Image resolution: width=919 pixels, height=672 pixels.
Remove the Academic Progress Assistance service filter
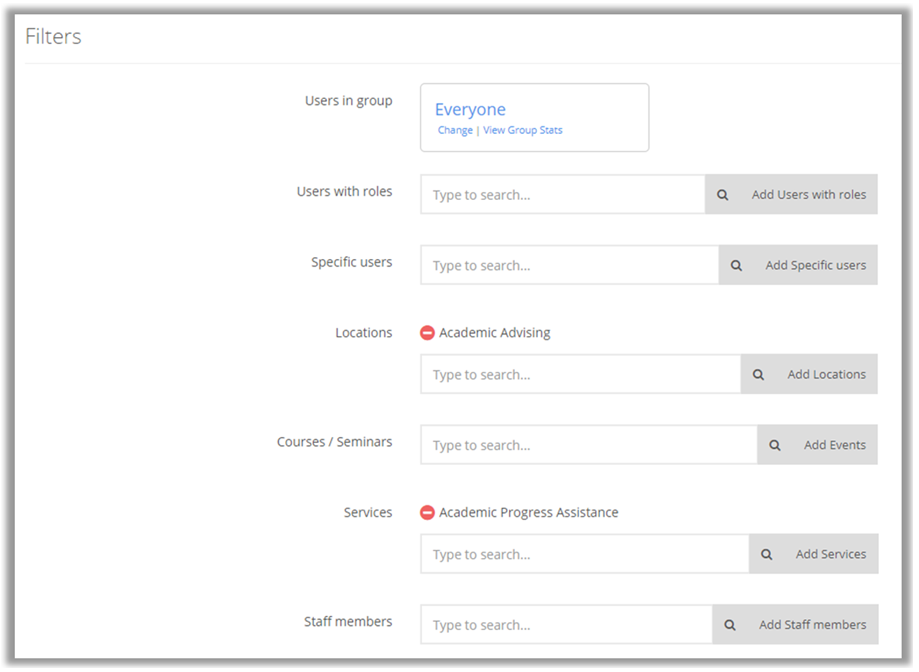click(427, 513)
